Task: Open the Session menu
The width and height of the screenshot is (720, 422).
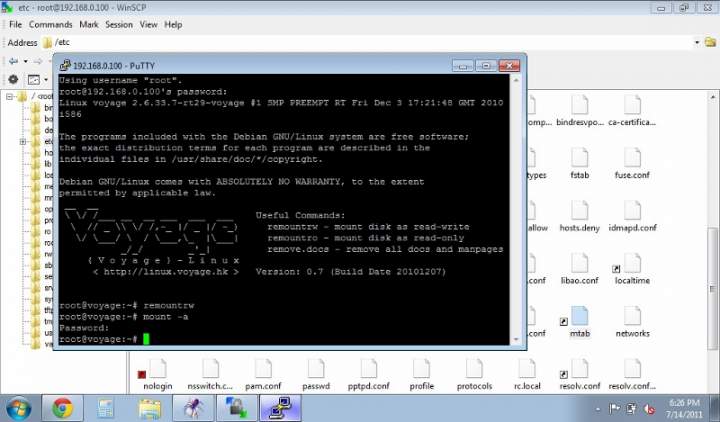Action: 119,24
